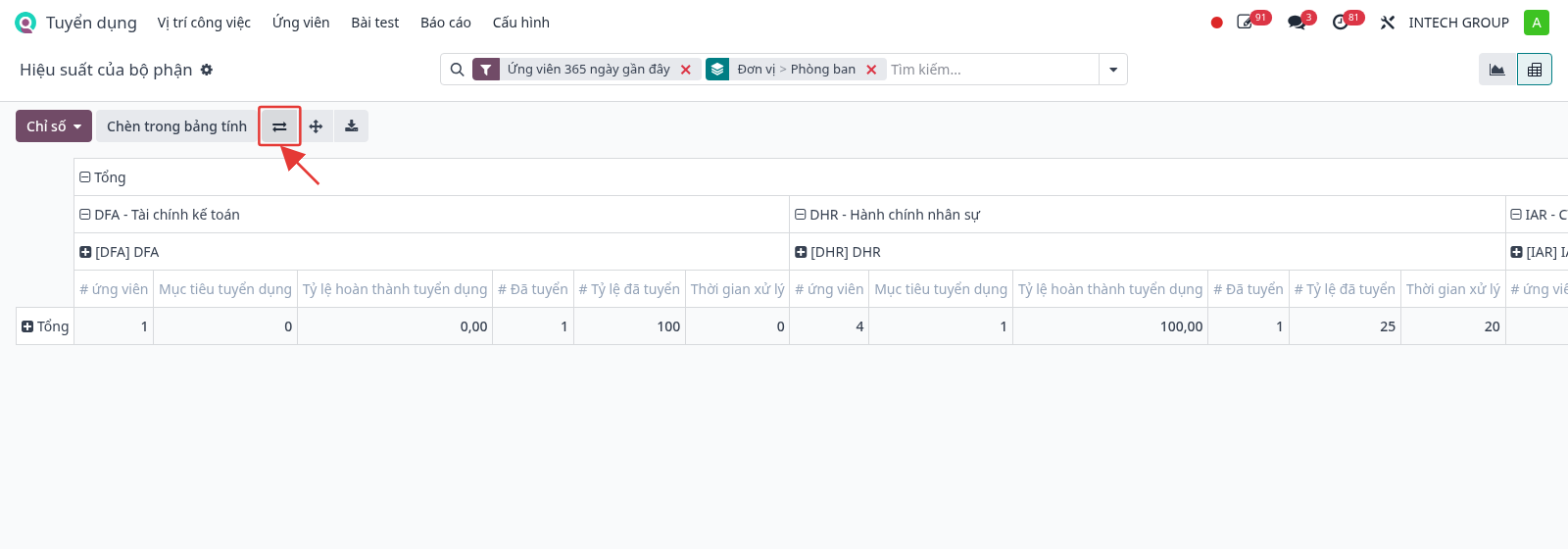1568x549 pixels.
Task: Sort by Mục tiêu tuyển dụng under DHR
Action: click(x=941, y=289)
